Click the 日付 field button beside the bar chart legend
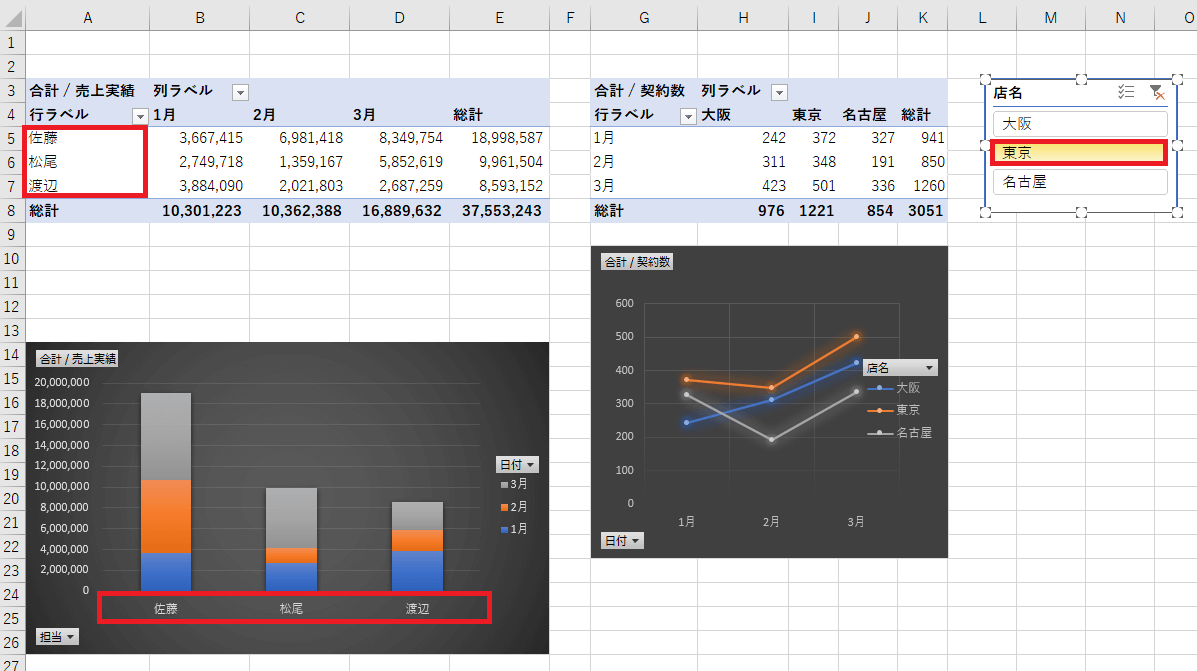1197x671 pixels. 517,464
